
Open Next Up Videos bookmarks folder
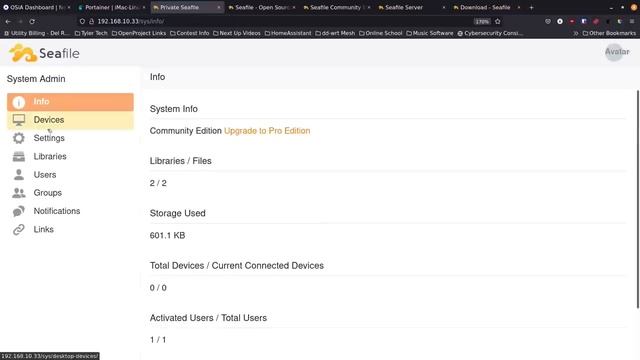pyautogui.click(x=237, y=33)
